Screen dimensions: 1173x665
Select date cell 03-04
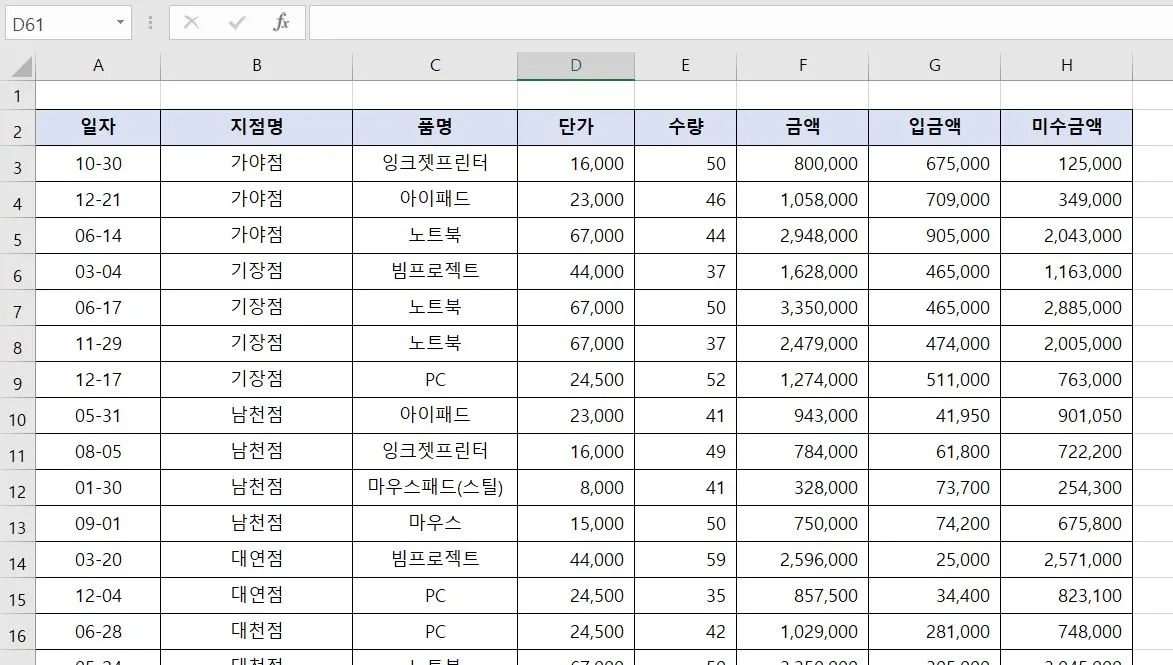(98, 272)
